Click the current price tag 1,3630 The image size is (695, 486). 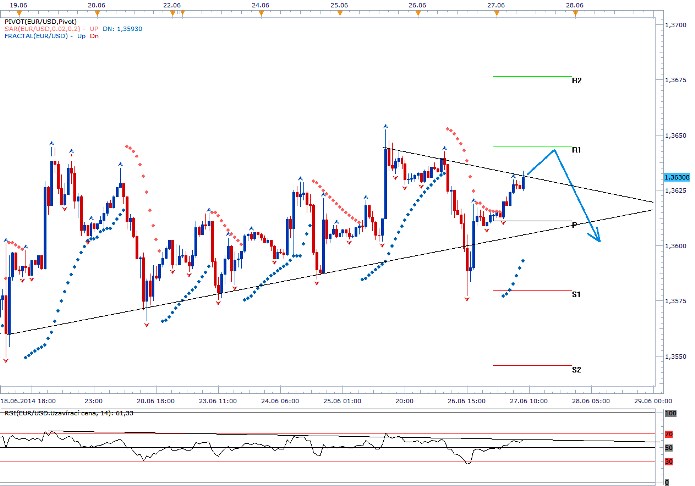click(x=675, y=176)
